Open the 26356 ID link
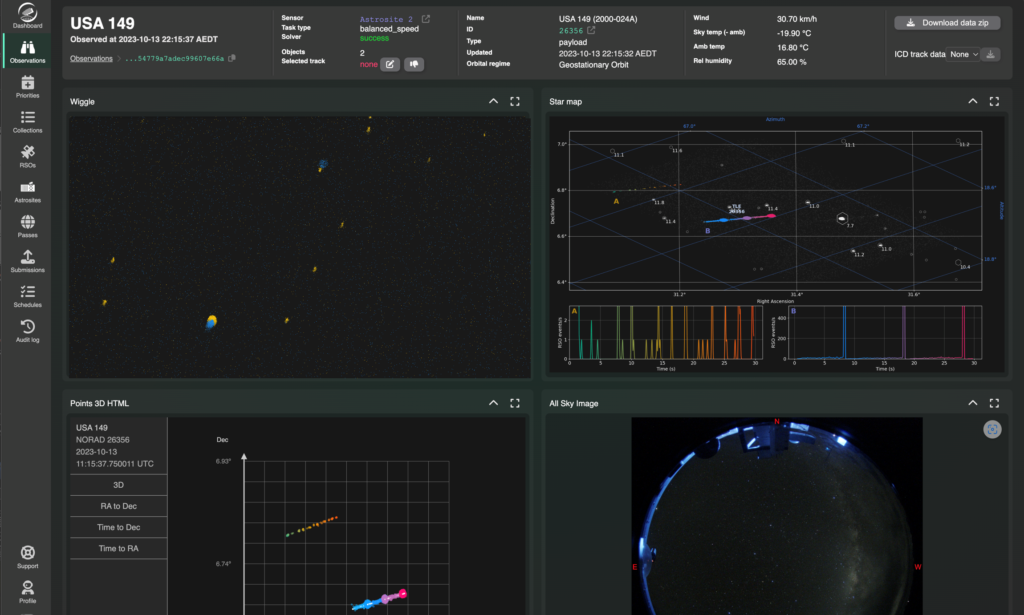The width and height of the screenshot is (1024, 615). click(571, 30)
